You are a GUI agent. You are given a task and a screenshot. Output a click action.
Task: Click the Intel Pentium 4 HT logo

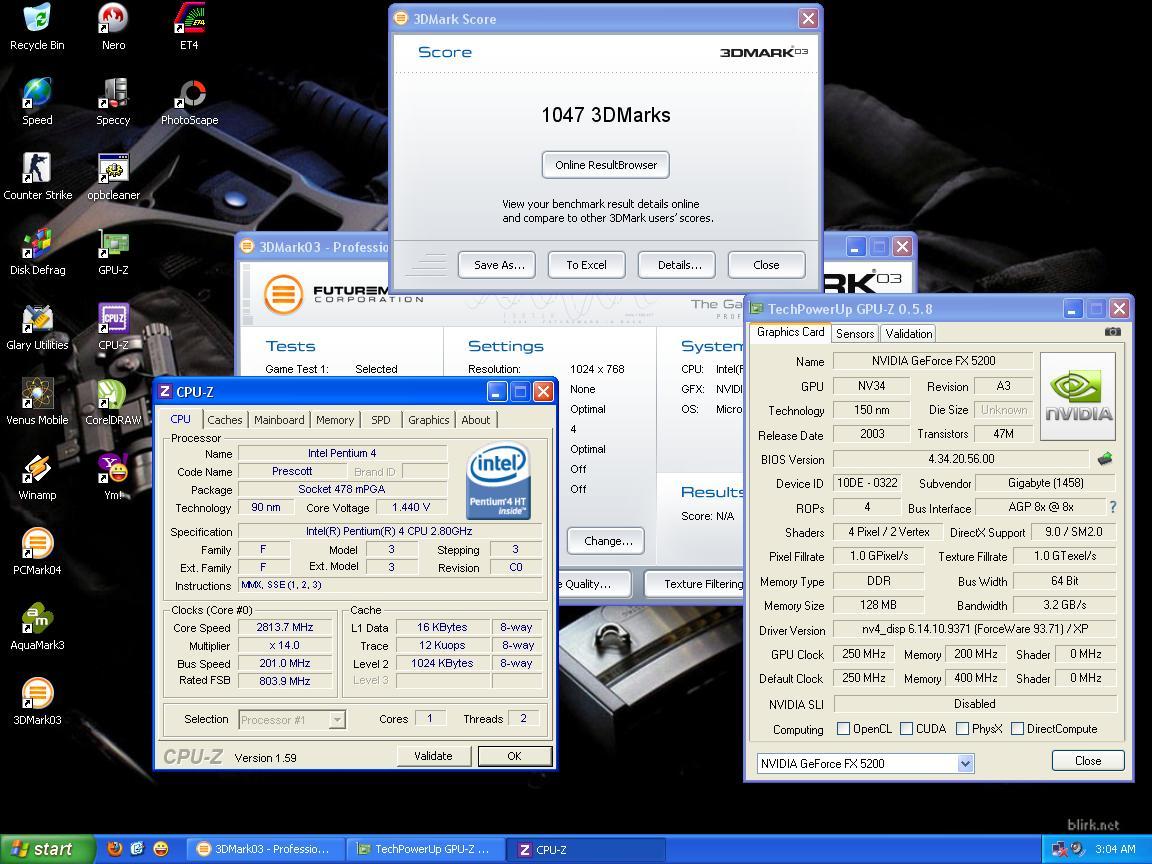pyautogui.click(x=499, y=480)
